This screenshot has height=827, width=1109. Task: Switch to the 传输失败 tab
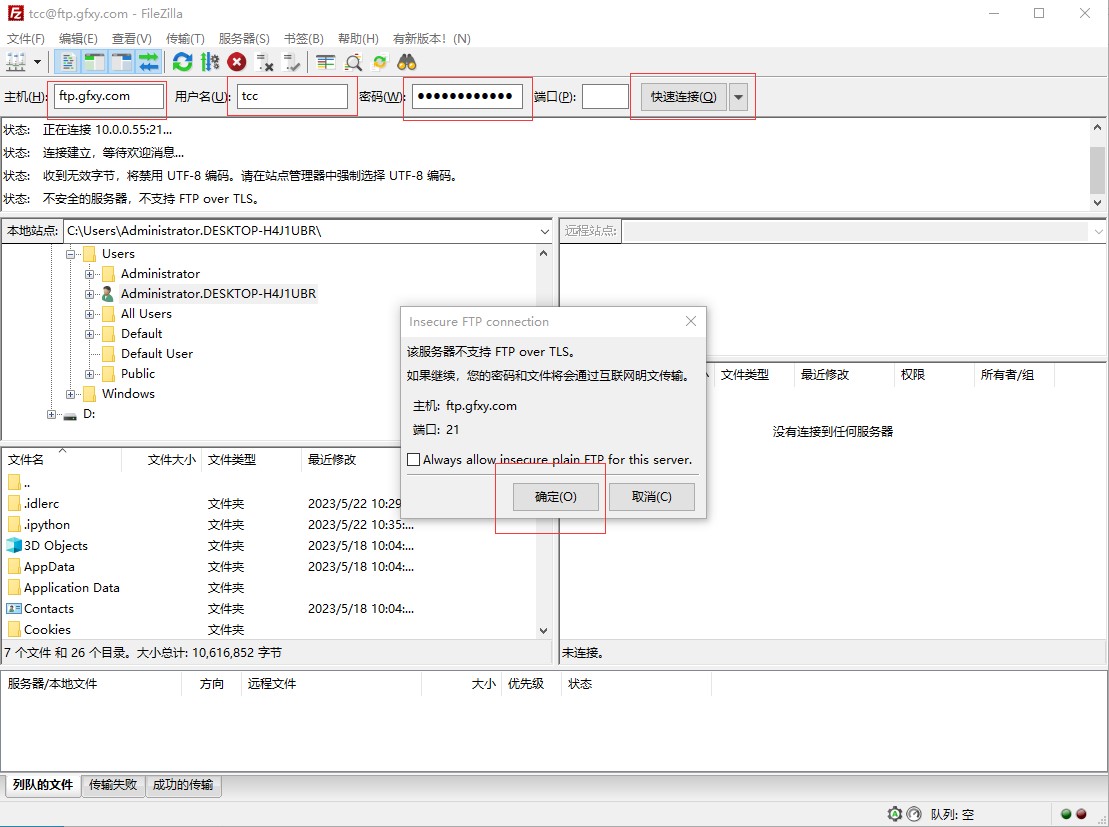coord(113,785)
